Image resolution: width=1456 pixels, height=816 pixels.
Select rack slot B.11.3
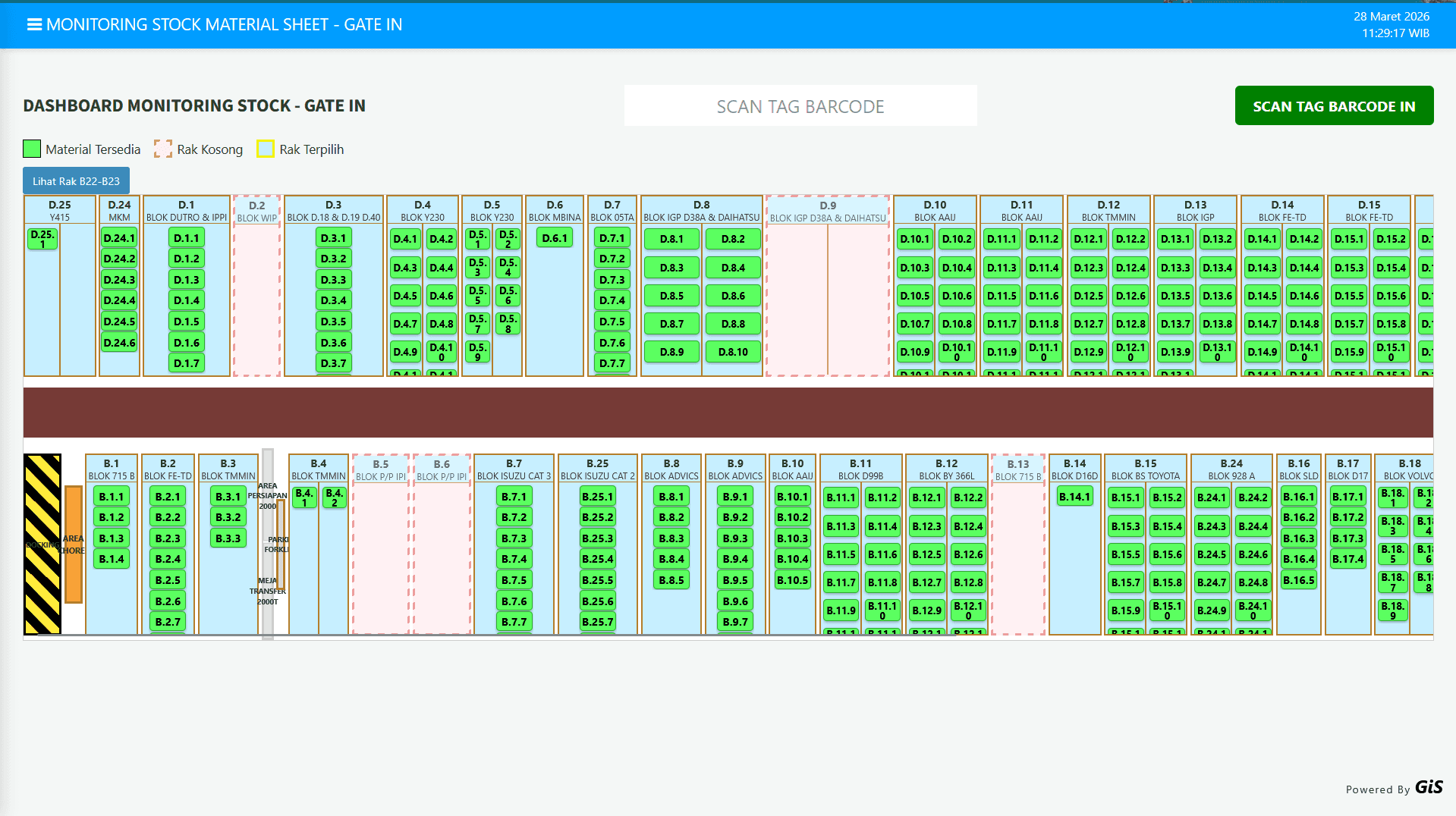tap(841, 526)
